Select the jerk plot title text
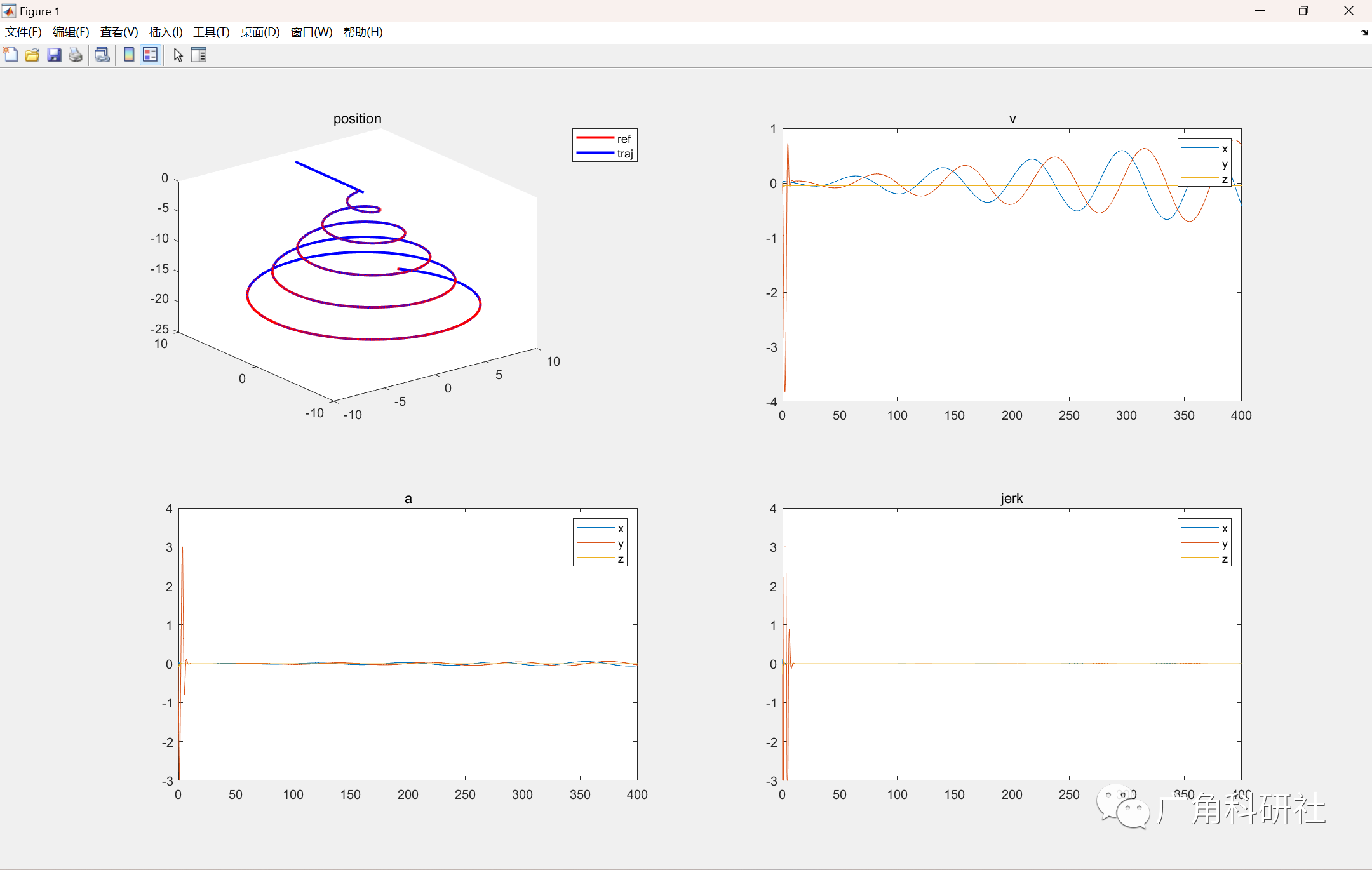 click(x=1011, y=499)
